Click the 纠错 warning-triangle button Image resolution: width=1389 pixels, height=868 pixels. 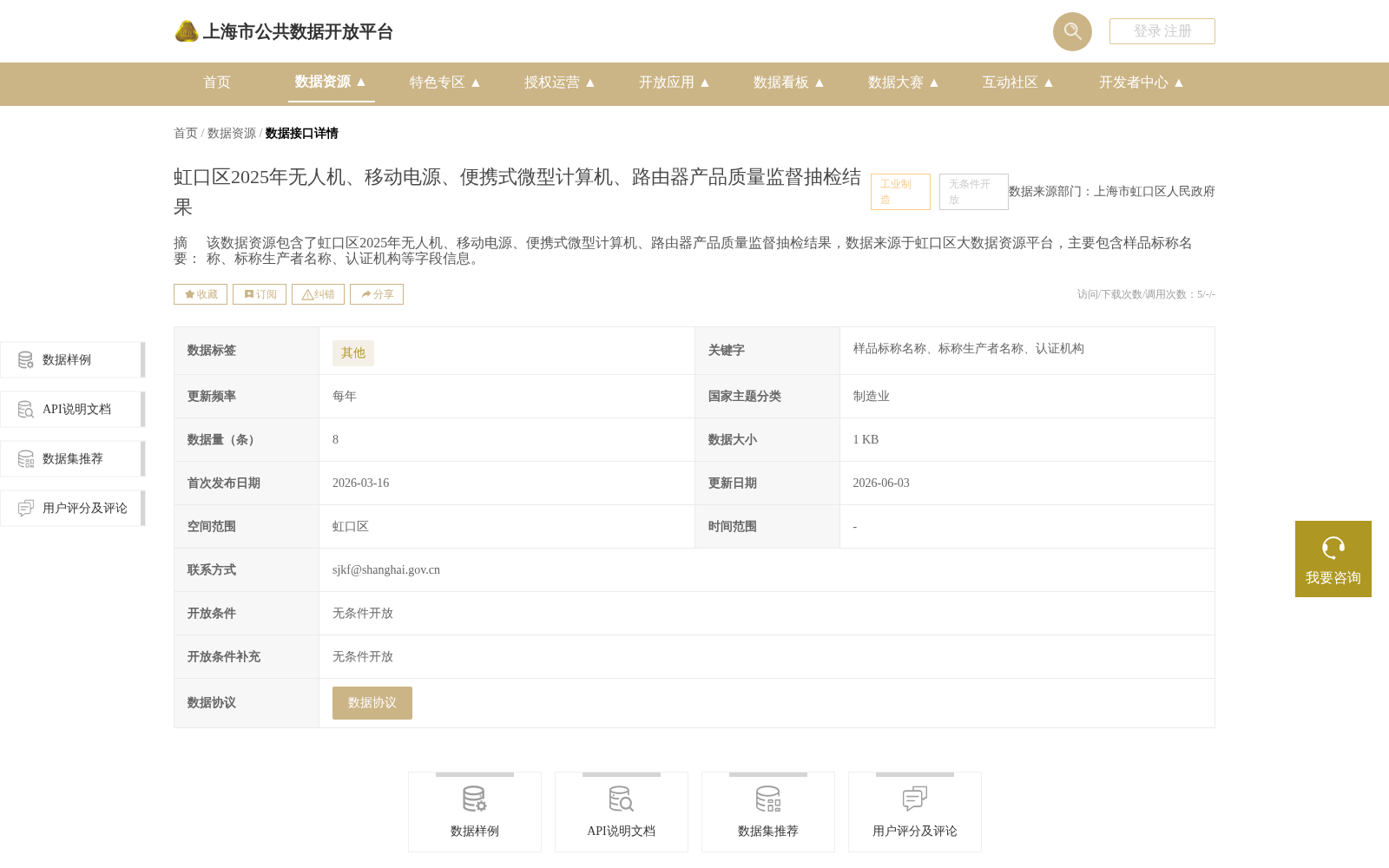[x=318, y=294]
